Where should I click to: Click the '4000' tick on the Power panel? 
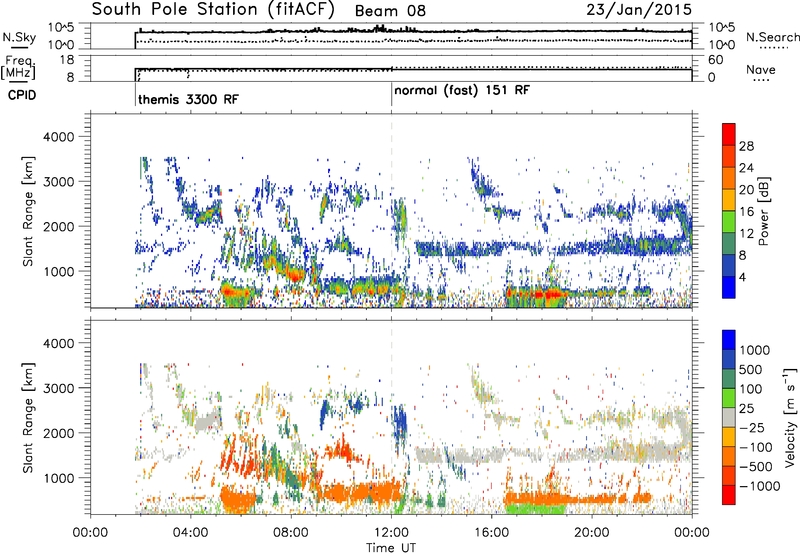(x=58, y=137)
